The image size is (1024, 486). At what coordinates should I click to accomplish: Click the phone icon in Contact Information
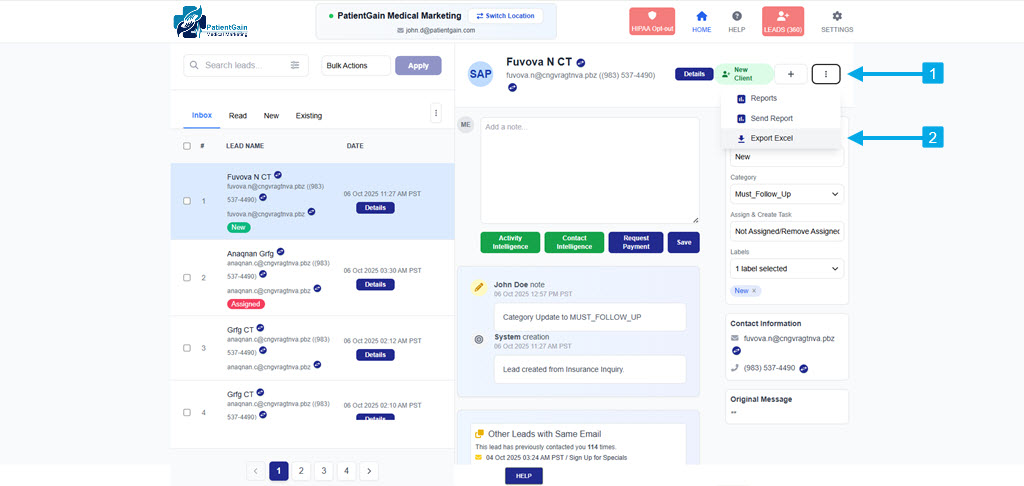click(x=735, y=368)
